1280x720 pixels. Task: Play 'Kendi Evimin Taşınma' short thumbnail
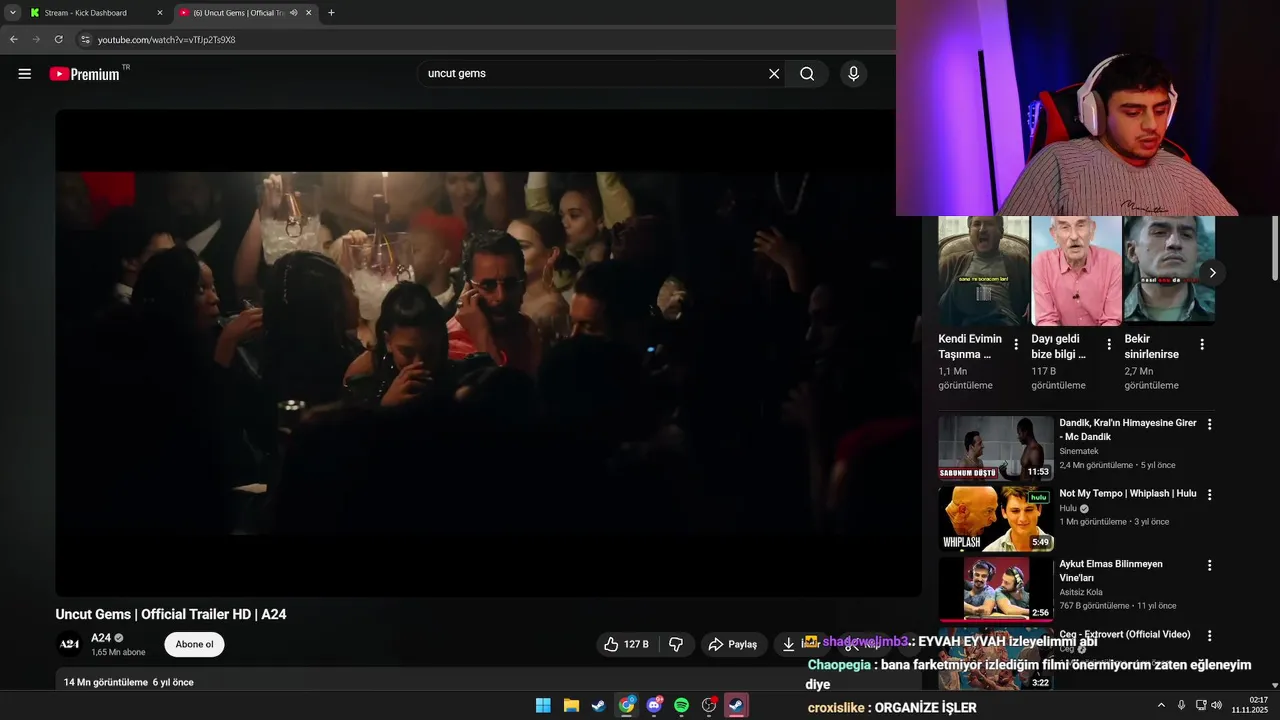[984, 271]
